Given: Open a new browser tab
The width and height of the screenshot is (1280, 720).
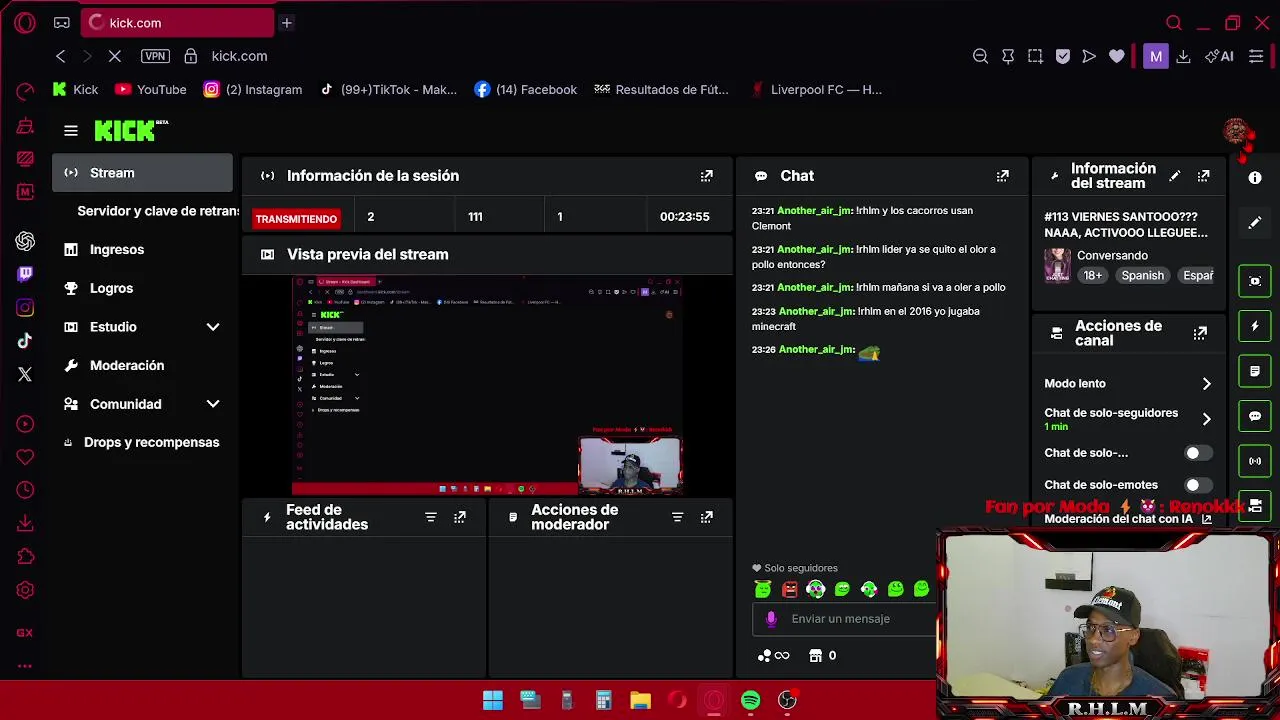Looking at the screenshot, I should tap(286, 23).
